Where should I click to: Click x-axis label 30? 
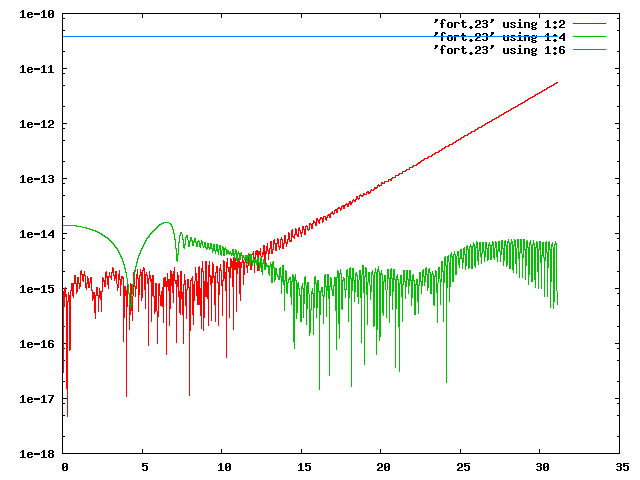click(542, 467)
